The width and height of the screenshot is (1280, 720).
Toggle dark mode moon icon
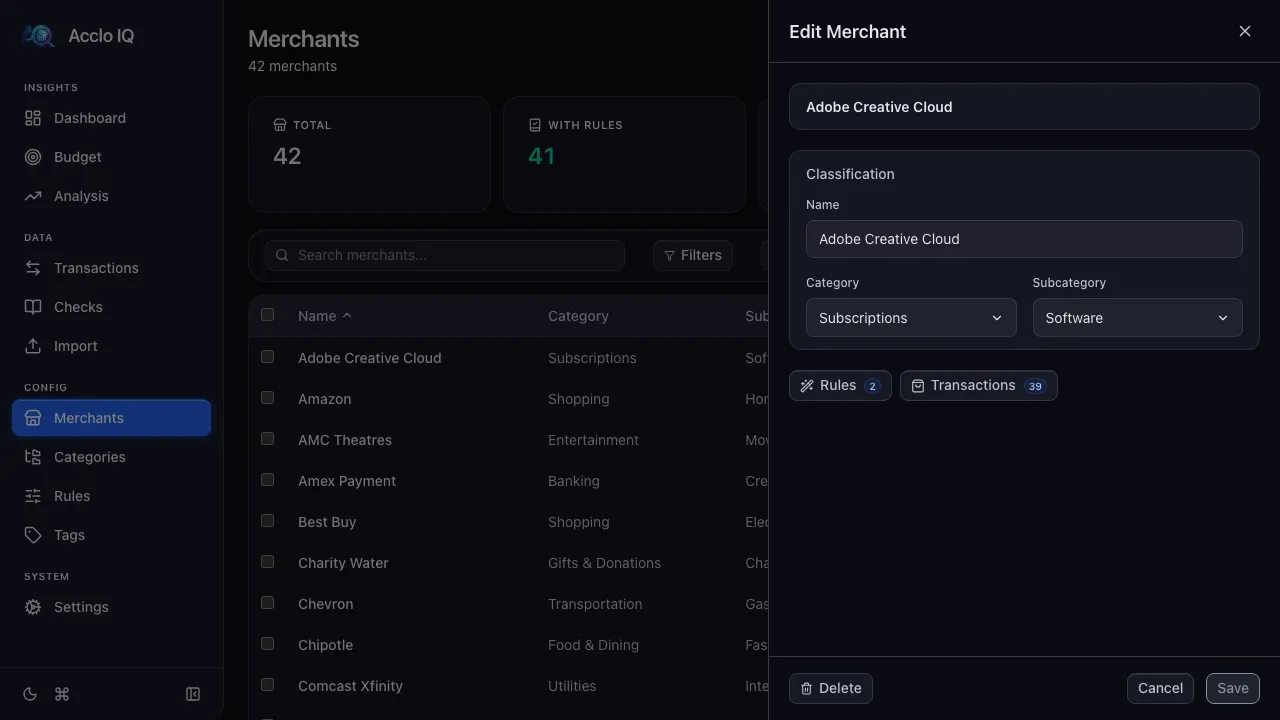pyautogui.click(x=30, y=694)
